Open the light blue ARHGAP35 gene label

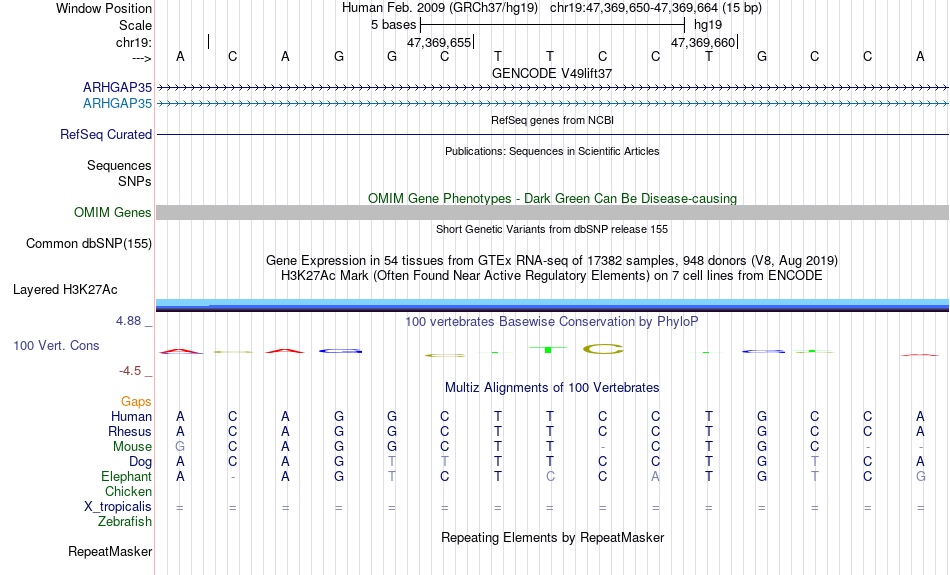tap(118, 103)
